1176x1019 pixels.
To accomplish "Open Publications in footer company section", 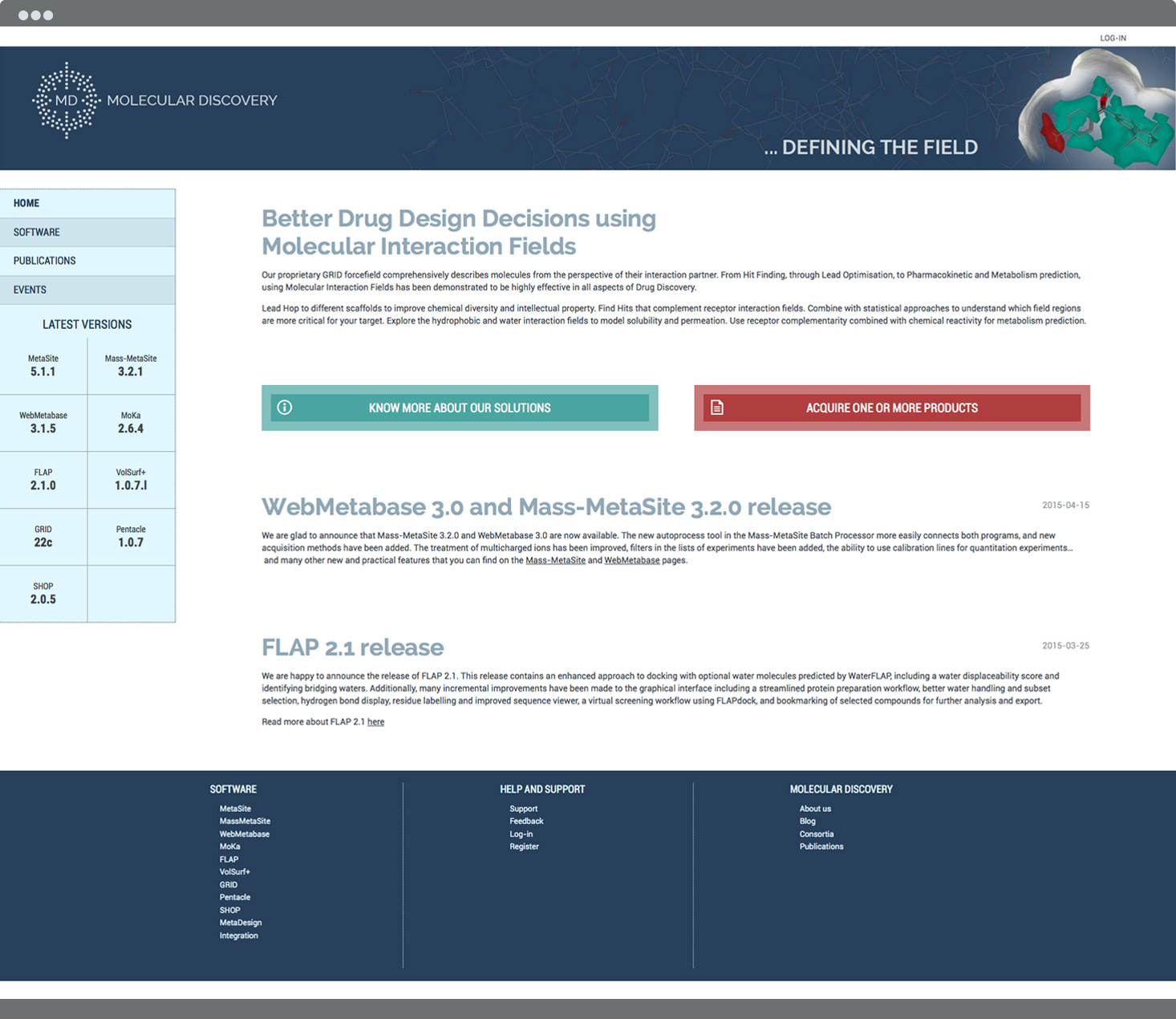I will [x=821, y=846].
